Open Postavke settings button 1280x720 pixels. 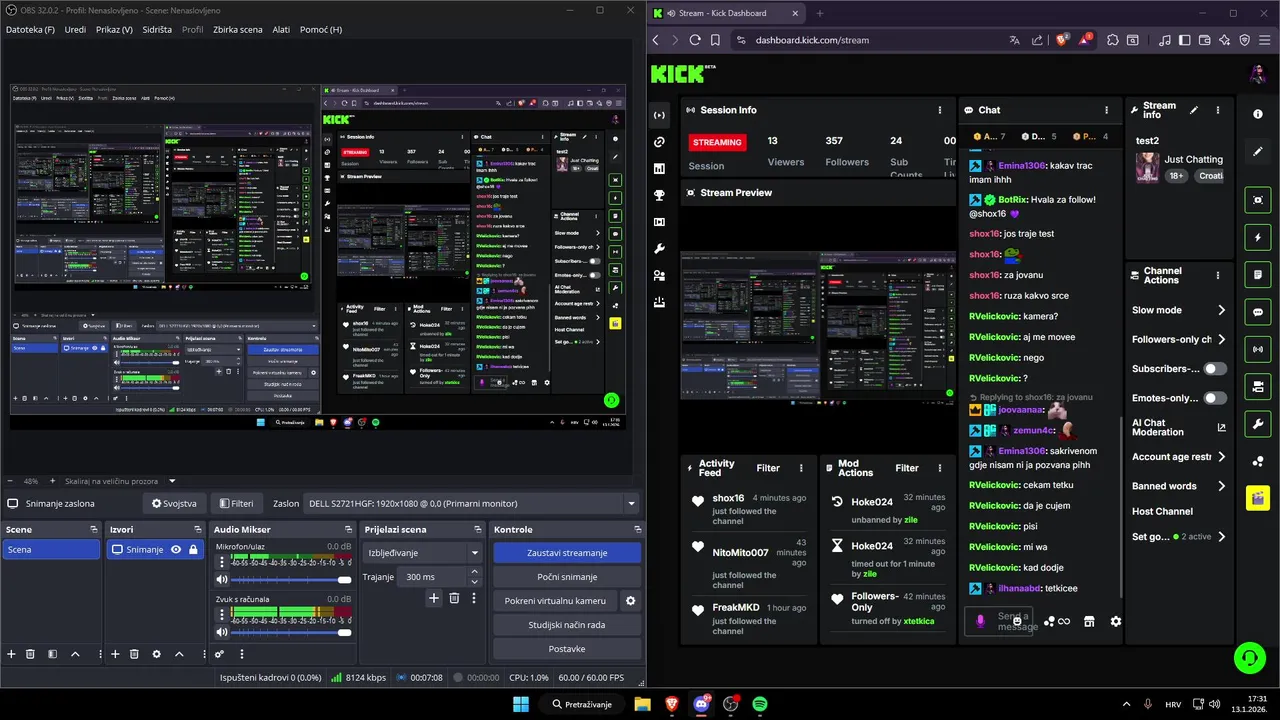(567, 649)
